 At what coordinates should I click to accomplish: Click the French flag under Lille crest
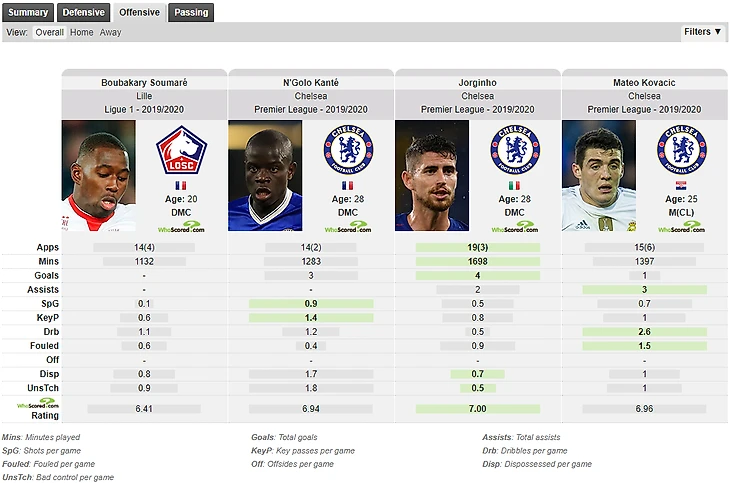(181, 185)
